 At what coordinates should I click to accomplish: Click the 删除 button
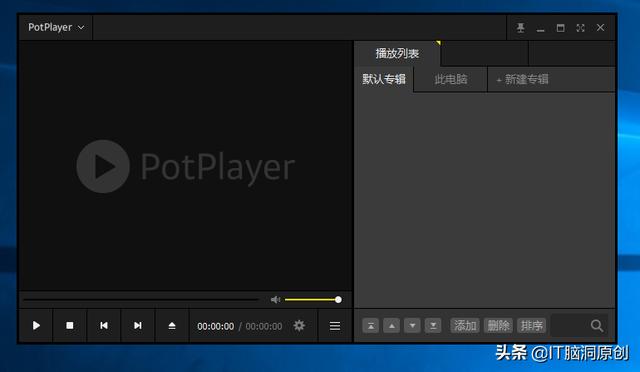pos(498,325)
